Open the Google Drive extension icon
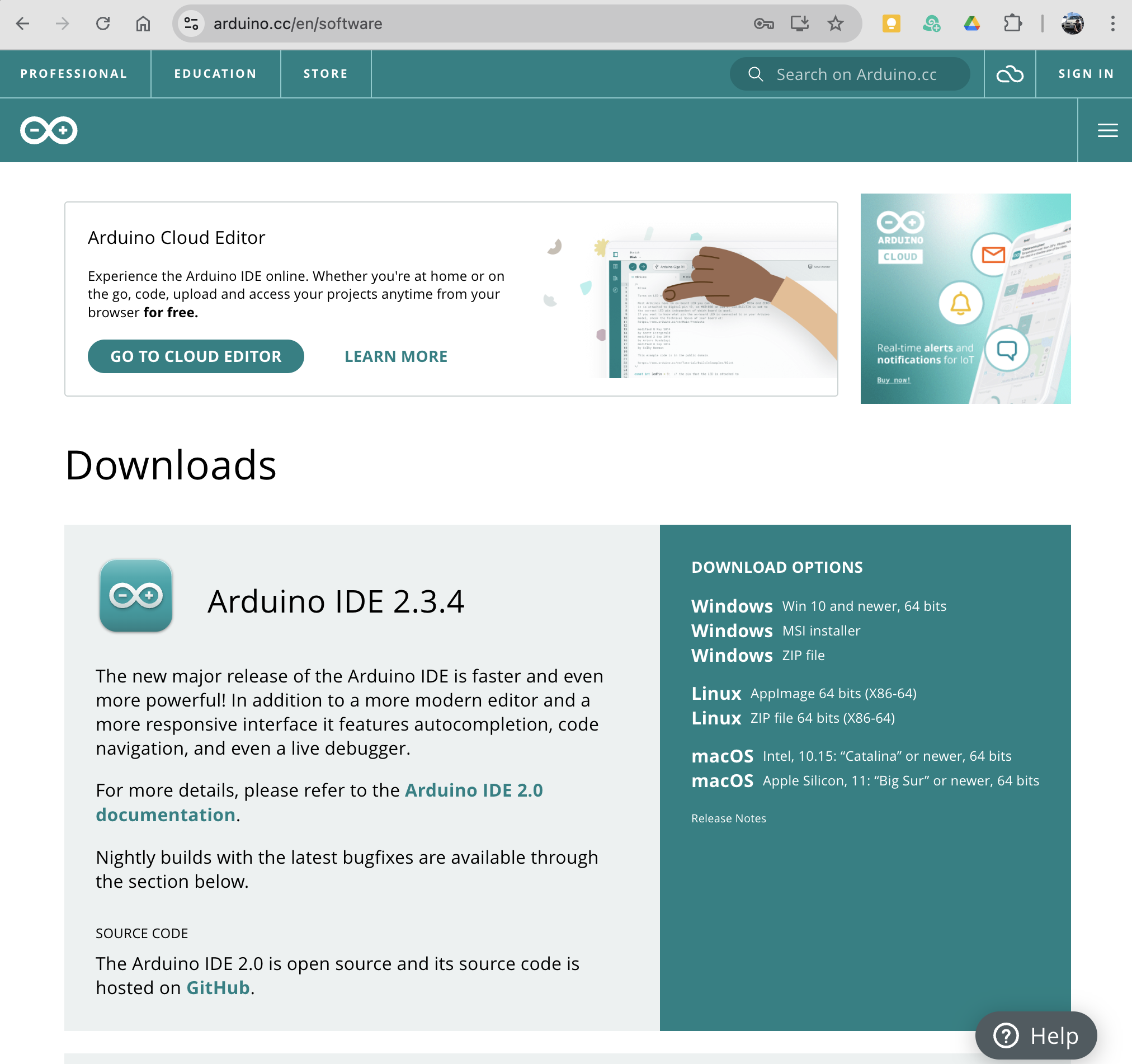The image size is (1132, 1064). point(972,24)
